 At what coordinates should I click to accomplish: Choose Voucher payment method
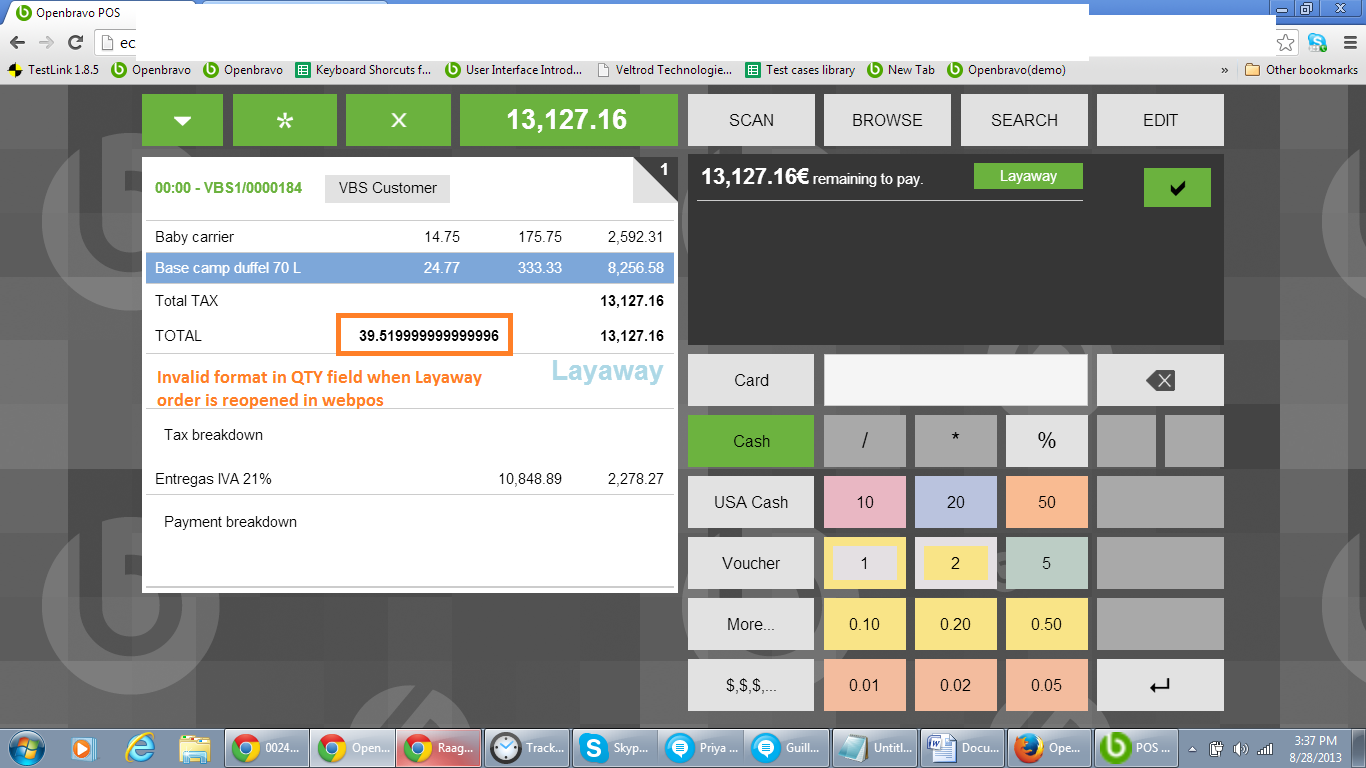tap(751, 563)
